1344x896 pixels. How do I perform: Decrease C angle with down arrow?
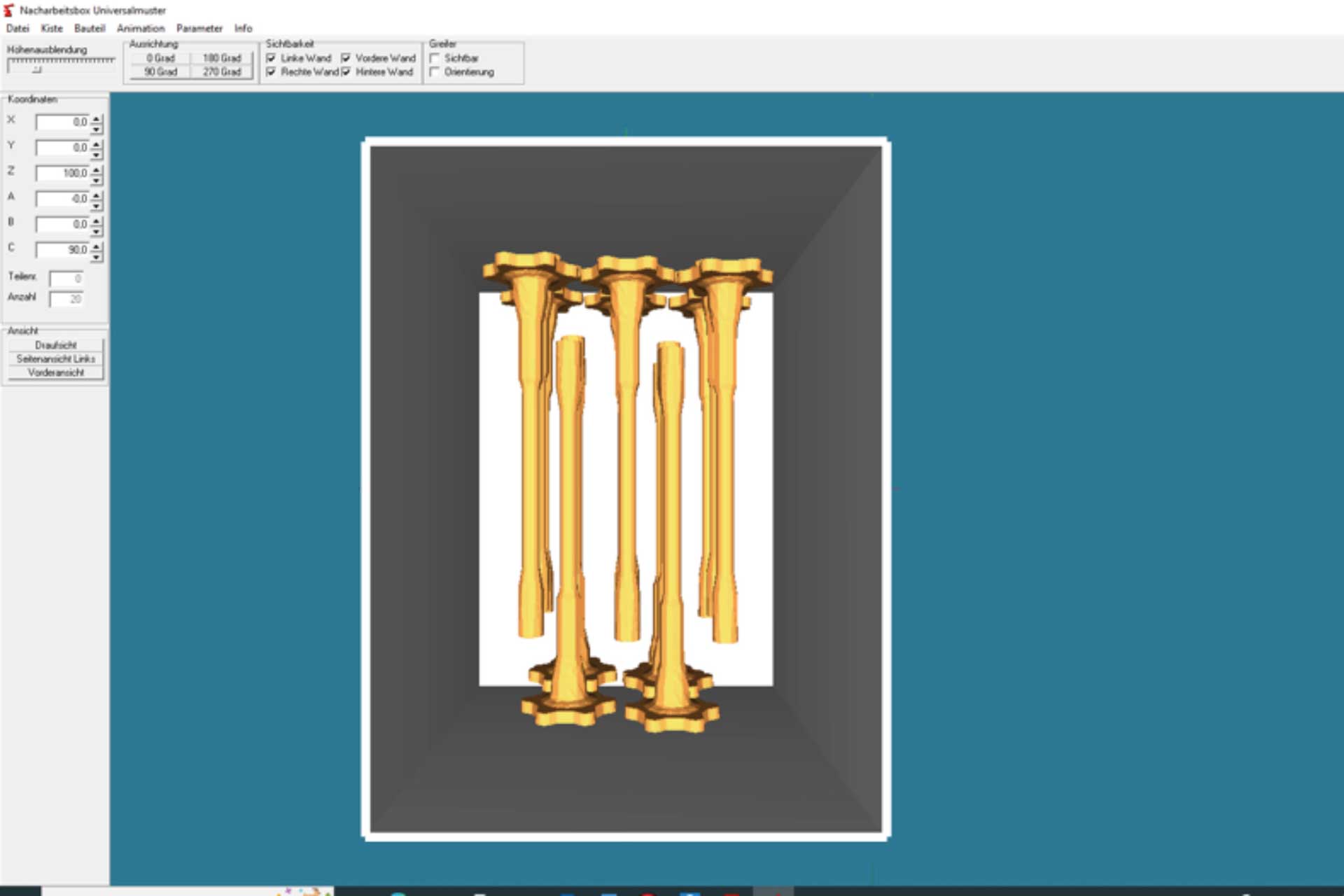click(x=97, y=256)
